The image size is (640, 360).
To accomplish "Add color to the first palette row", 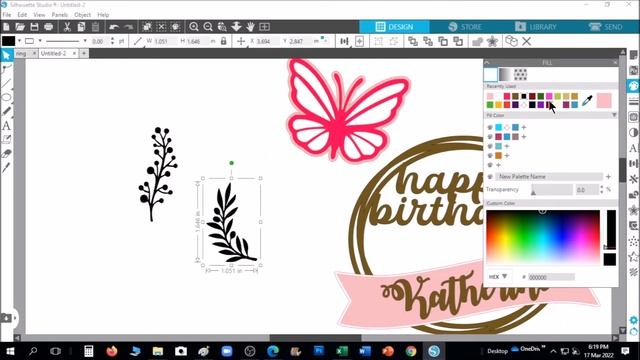I will pyautogui.click(x=524, y=127).
